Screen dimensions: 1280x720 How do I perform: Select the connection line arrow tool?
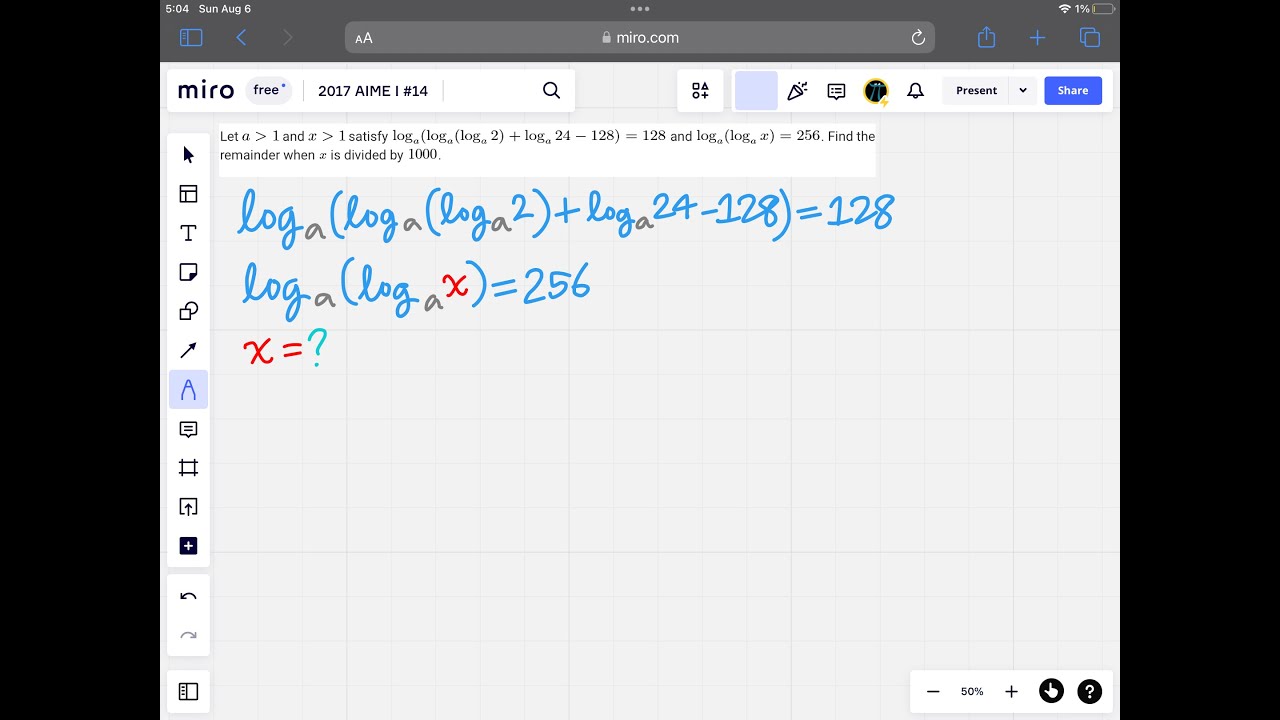tap(188, 350)
